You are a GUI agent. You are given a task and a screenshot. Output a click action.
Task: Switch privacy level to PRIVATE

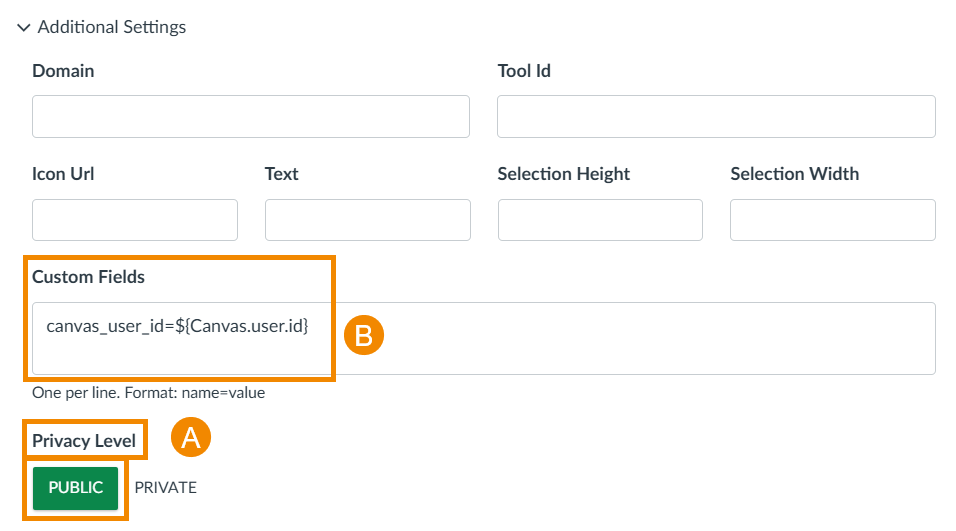point(166,488)
